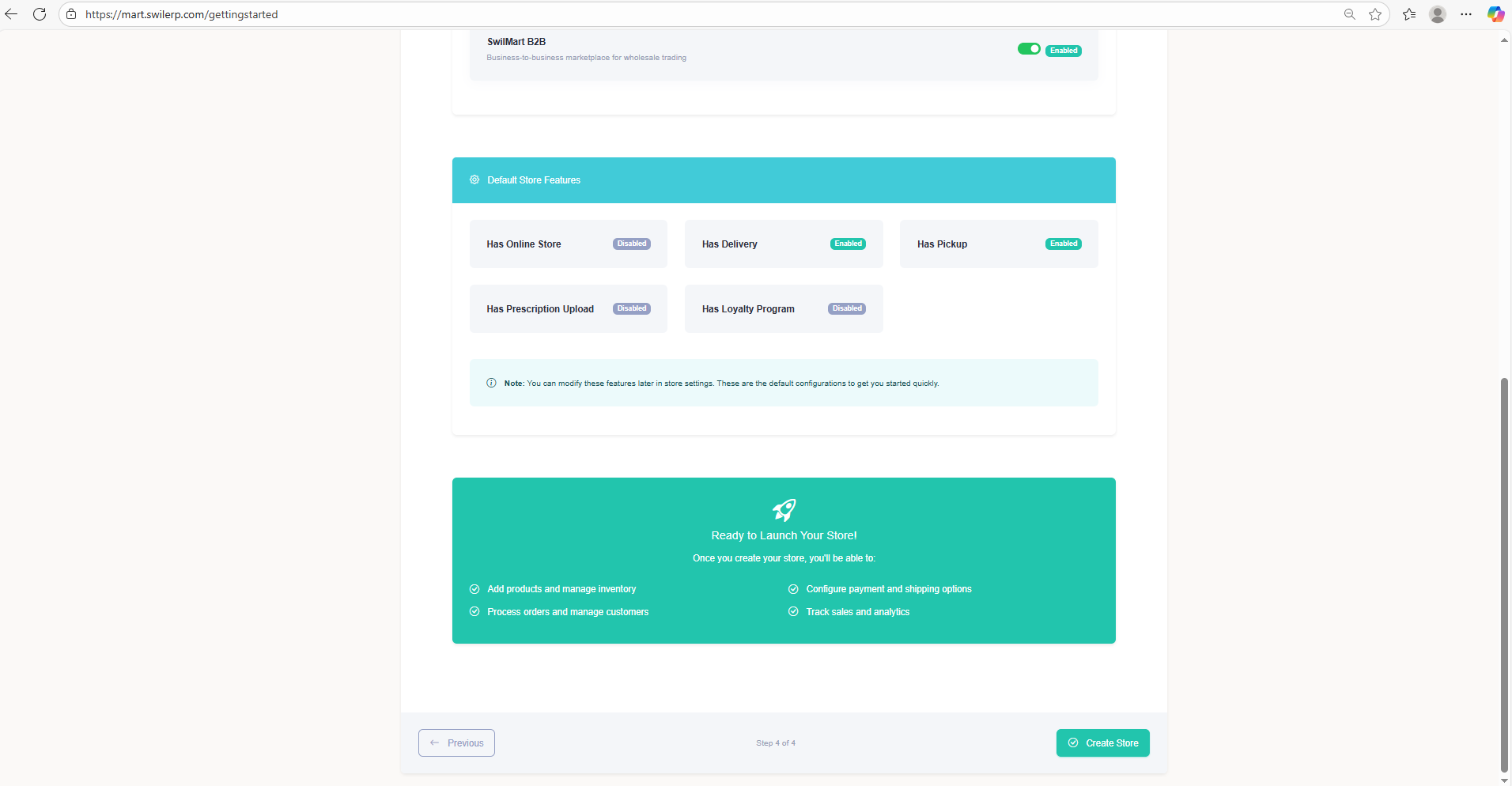Viewport: 1512px width, 786px height.
Task: Go back with the Previous button
Action: (x=456, y=743)
